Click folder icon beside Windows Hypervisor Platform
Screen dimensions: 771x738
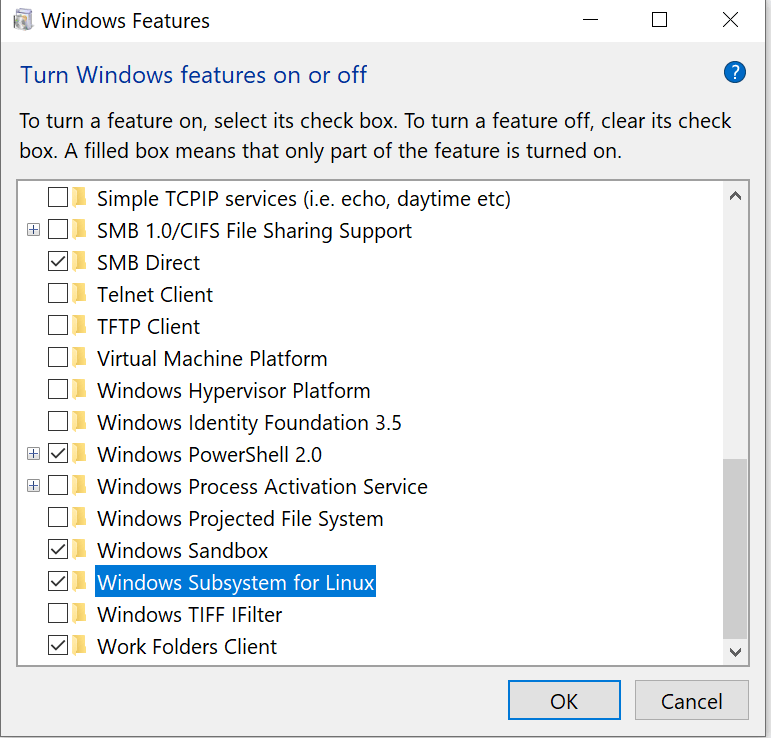click(x=79, y=390)
